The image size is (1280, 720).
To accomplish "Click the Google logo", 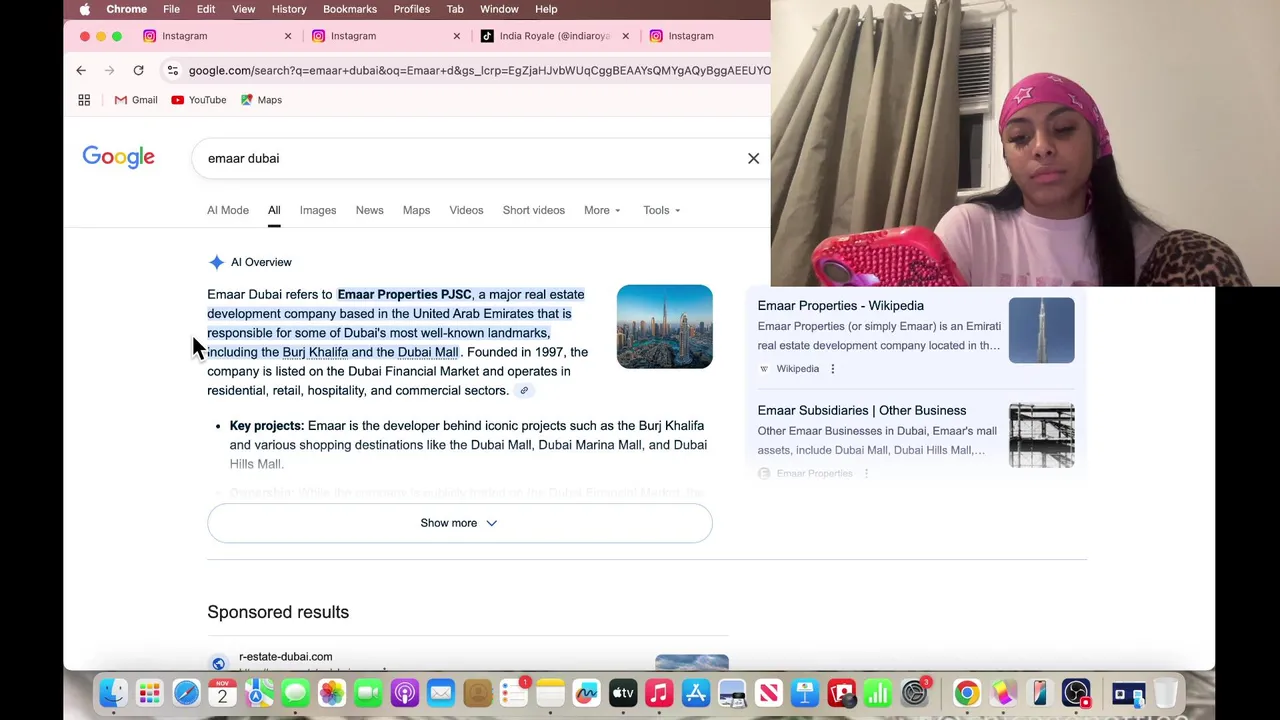I will click(x=118, y=158).
